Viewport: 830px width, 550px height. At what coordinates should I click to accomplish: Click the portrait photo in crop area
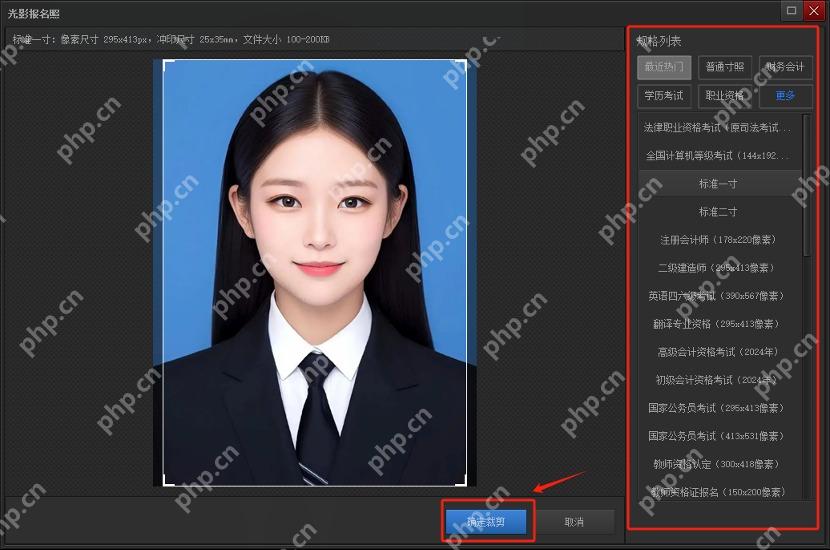tap(315, 273)
